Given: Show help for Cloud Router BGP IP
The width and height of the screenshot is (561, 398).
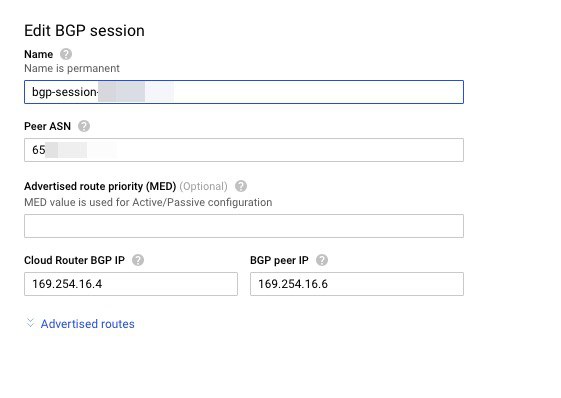Looking at the screenshot, I should [x=138, y=260].
